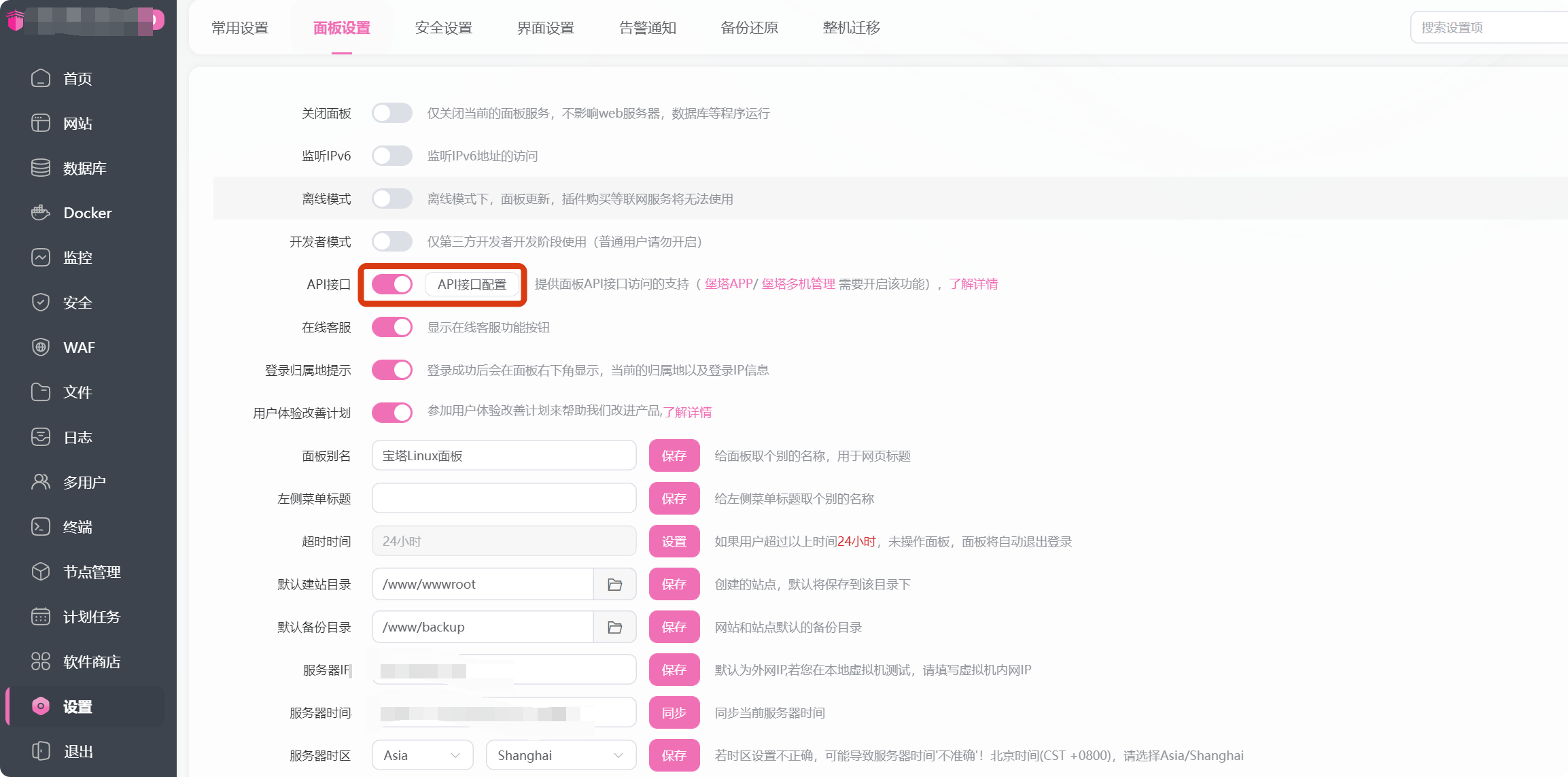Toggle the developer mode (开发者模式) switch
This screenshot has width=1568, height=777.
pyautogui.click(x=392, y=241)
